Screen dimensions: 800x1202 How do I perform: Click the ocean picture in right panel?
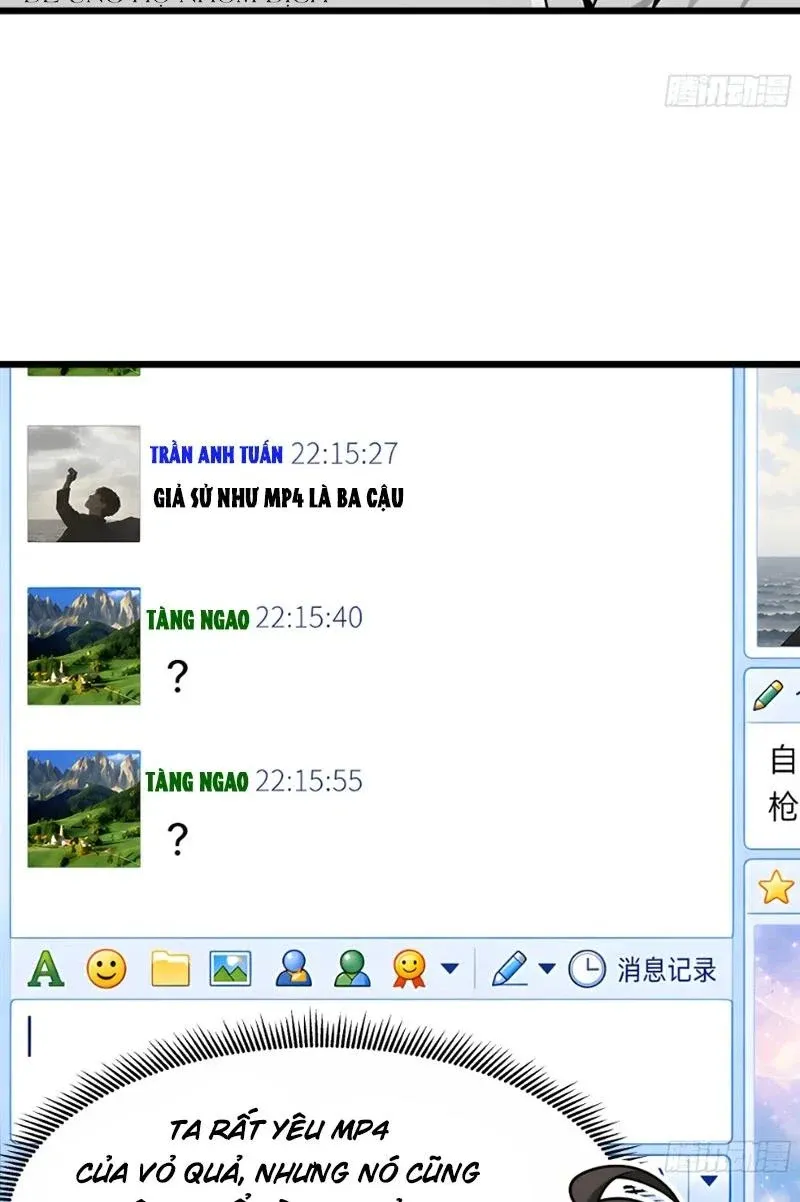[x=777, y=510]
